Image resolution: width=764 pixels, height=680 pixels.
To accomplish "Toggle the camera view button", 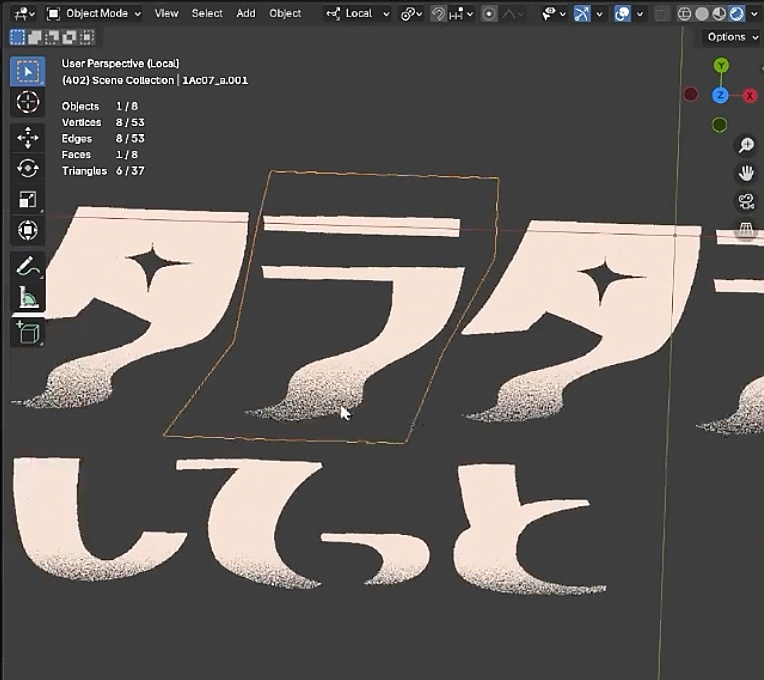I will (746, 202).
